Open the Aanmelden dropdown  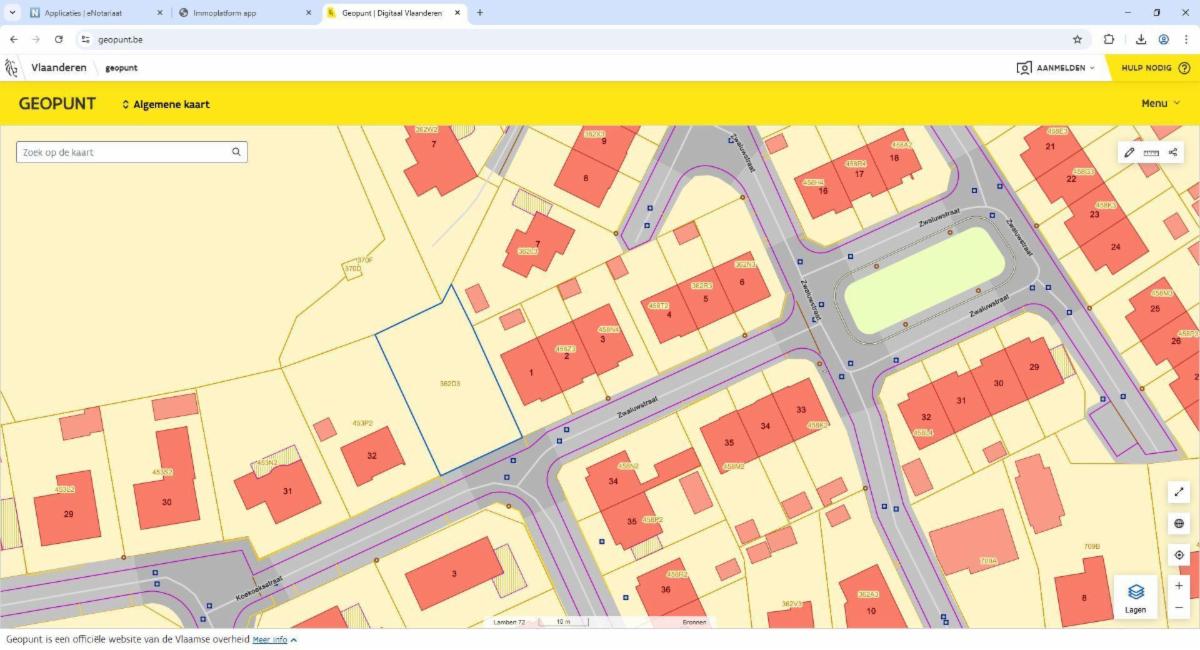[1055, 68]
